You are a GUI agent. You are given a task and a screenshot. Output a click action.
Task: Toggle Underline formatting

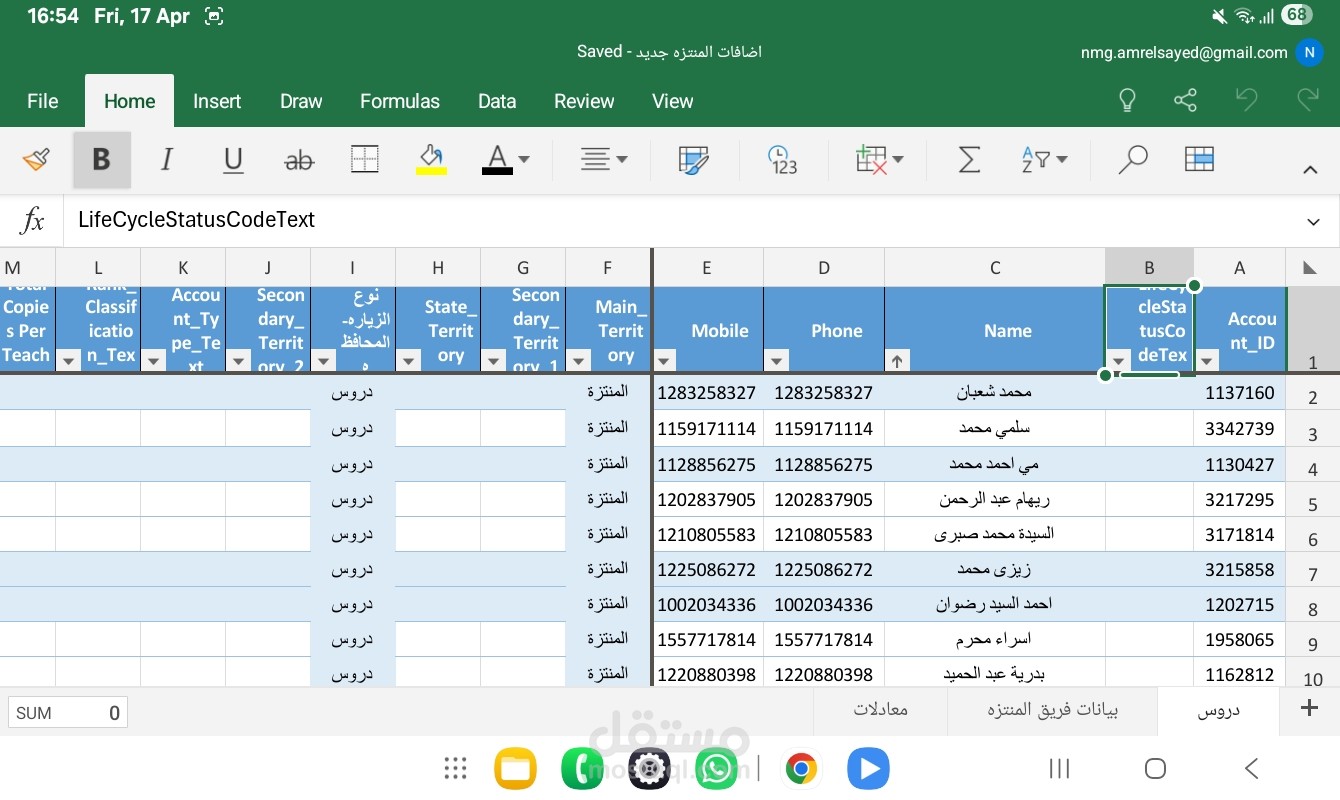pos(233,160)
